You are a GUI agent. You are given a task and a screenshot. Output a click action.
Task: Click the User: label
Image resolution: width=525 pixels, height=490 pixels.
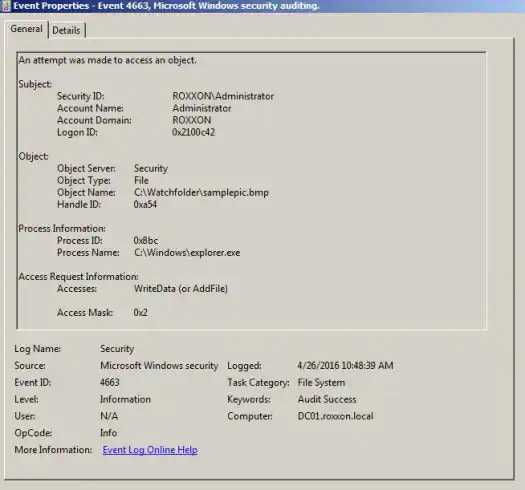tap(25, 416)
